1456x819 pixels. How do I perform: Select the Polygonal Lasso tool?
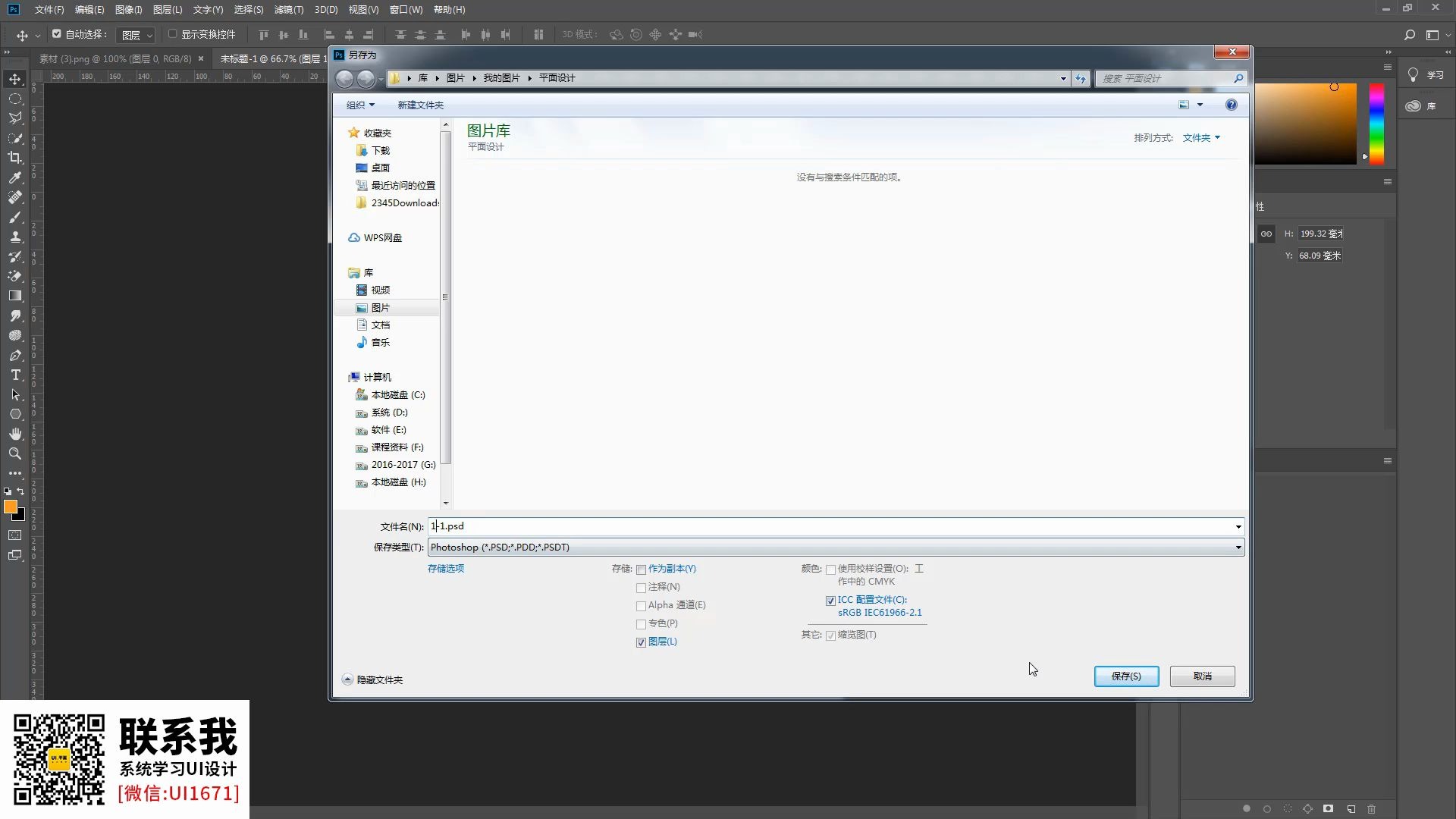[15, 118]
